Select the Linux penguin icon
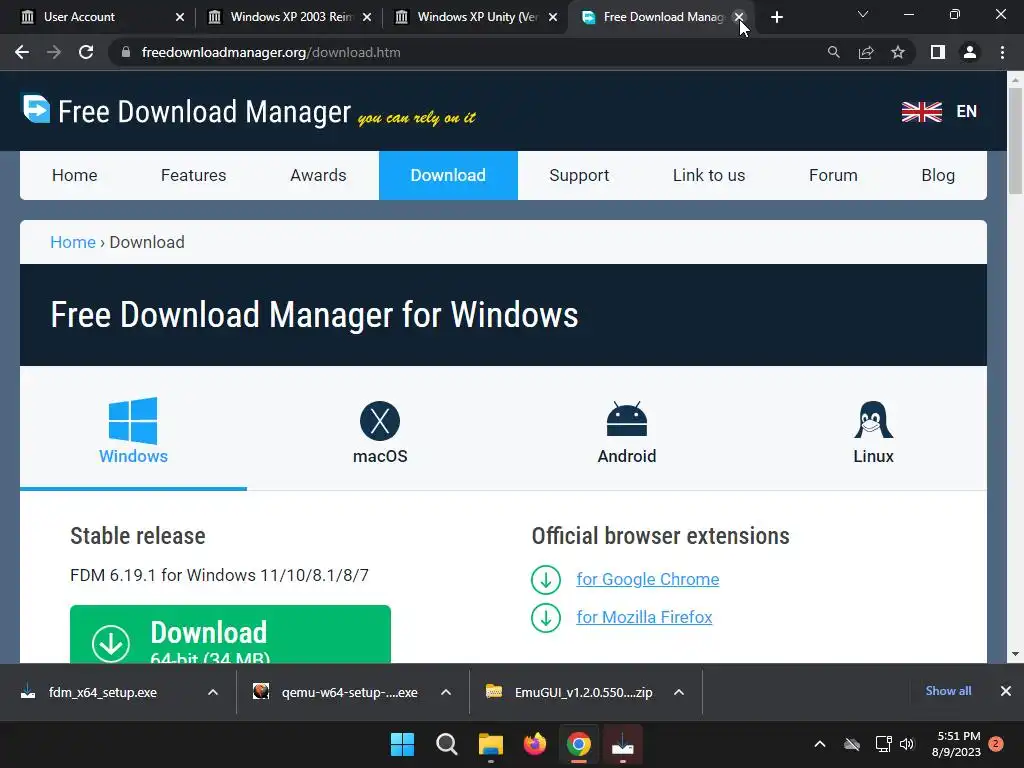The height and width of the screenshot is (768, 1024). pyautogui.click(x=873, y=419)
